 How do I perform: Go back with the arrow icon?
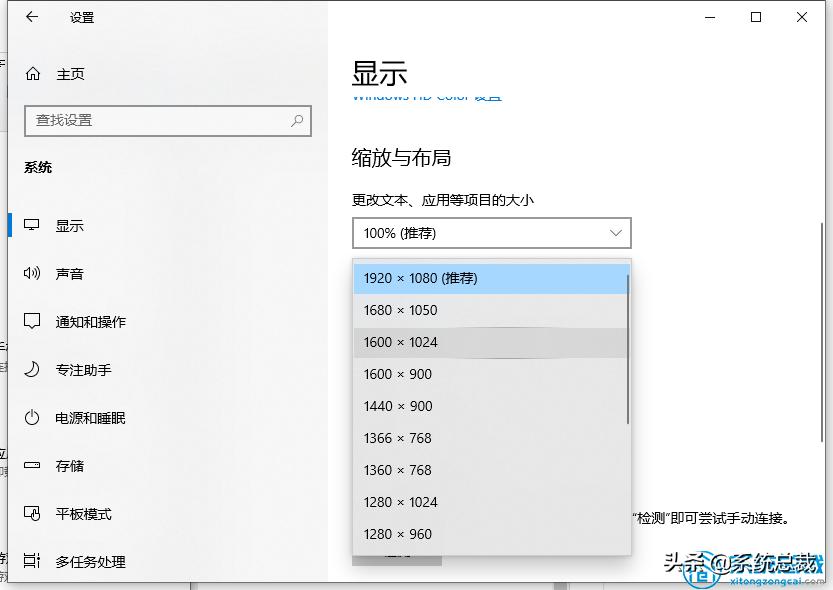pos(32,17)
